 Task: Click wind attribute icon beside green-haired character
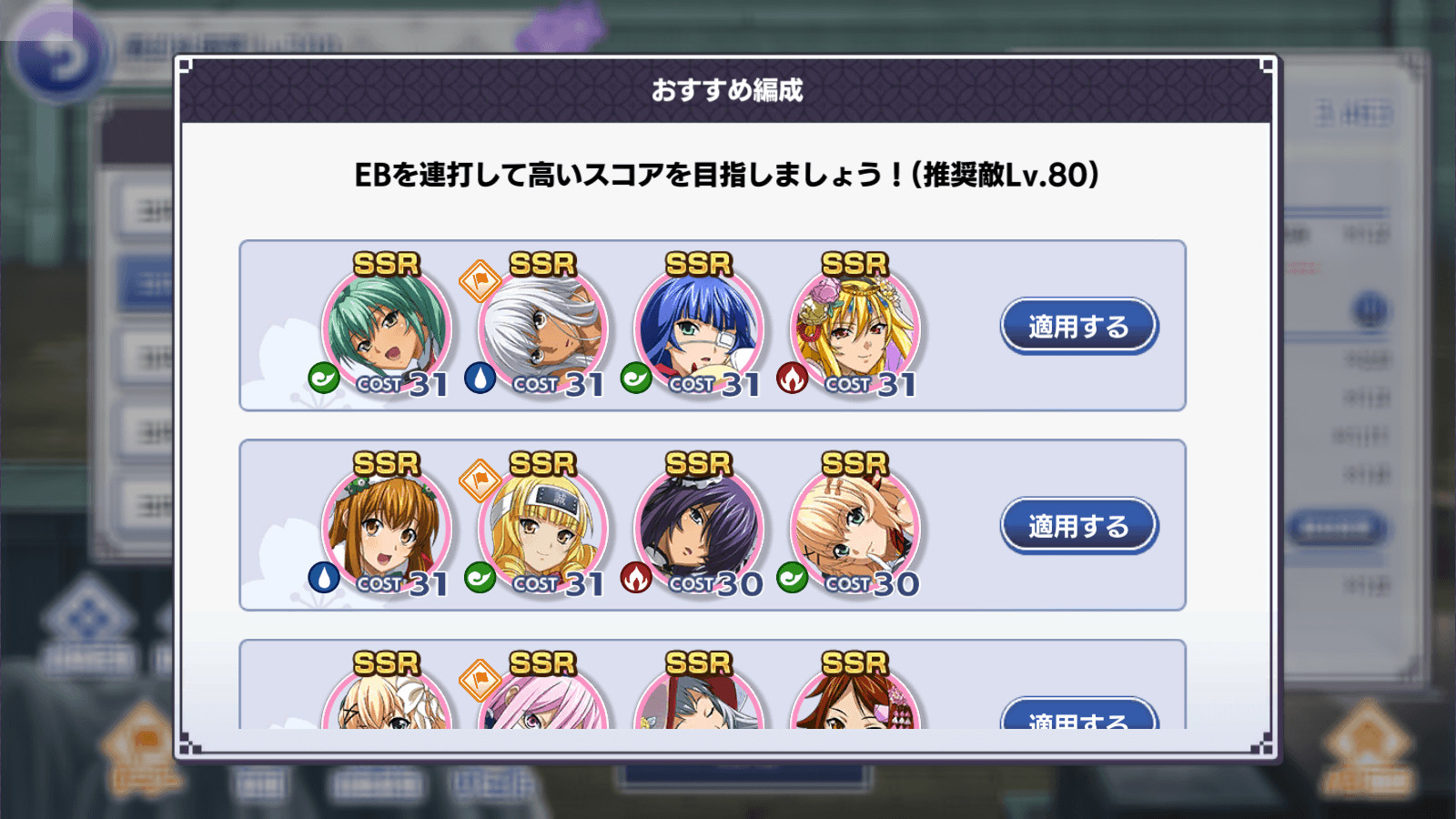point(324,378)
